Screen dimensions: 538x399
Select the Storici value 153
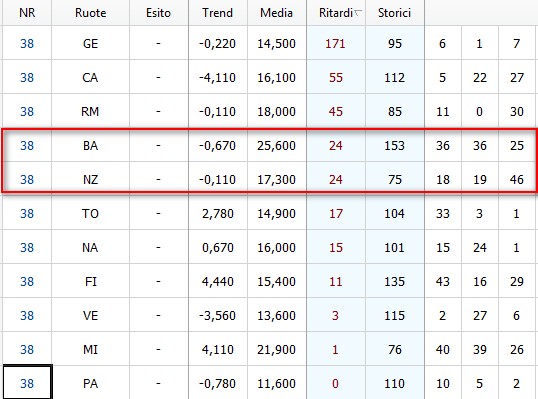[395, 145]
